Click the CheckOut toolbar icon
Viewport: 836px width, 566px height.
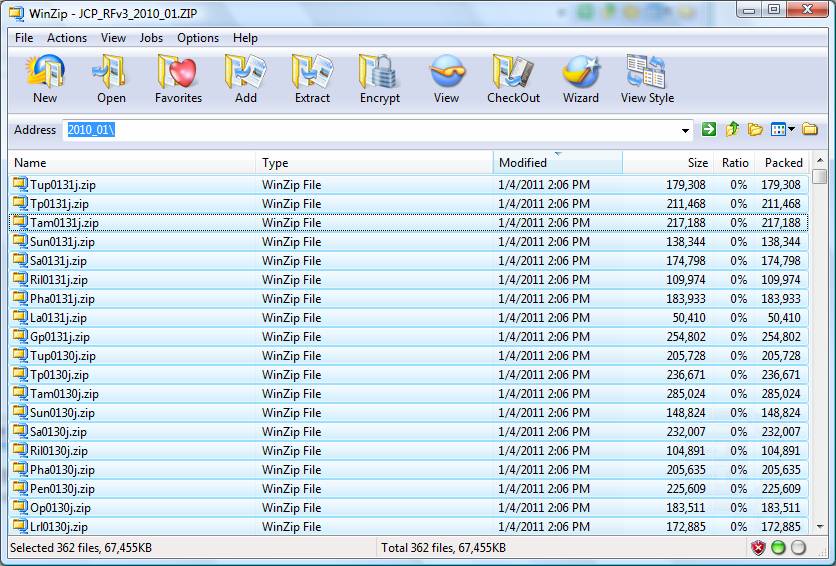(x=513, y=72)
